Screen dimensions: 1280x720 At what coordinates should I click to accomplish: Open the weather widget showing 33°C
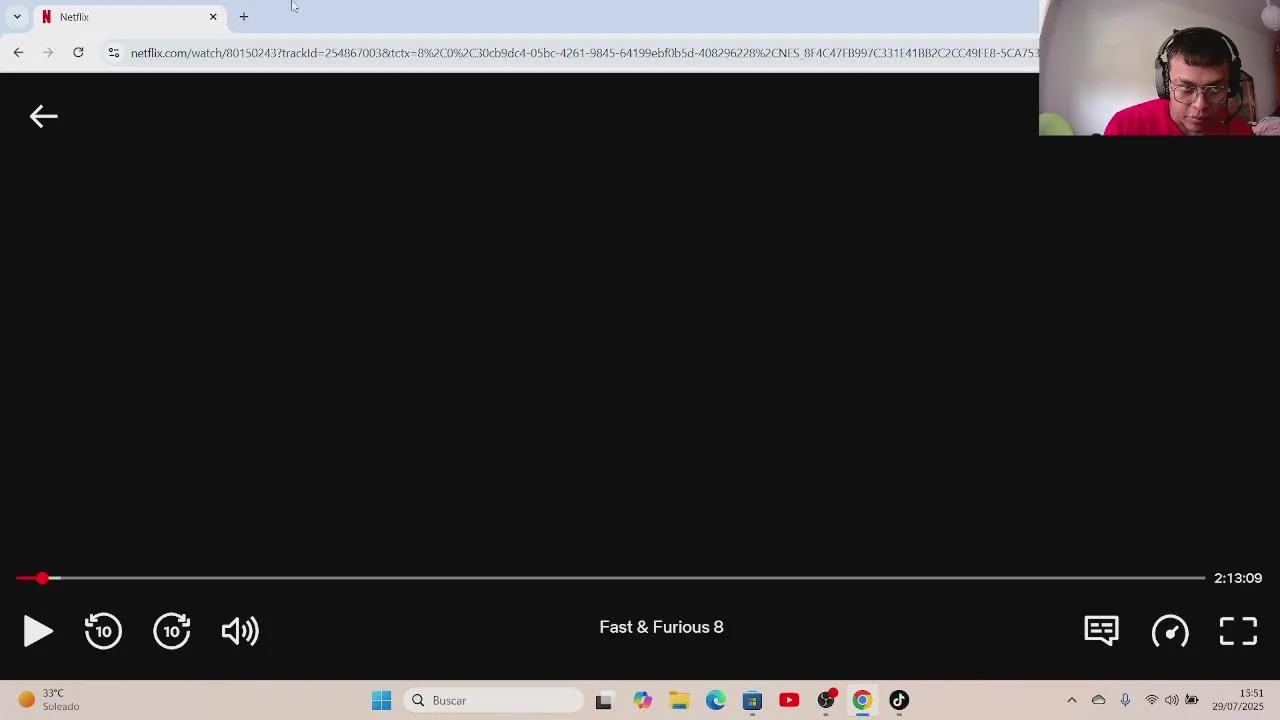[50, 700]
